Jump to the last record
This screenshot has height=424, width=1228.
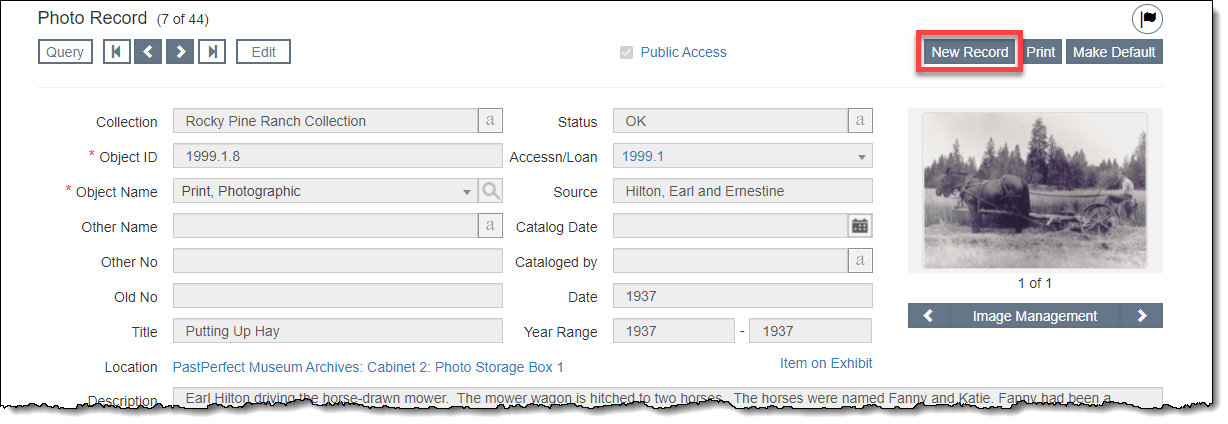coord(211,52)
